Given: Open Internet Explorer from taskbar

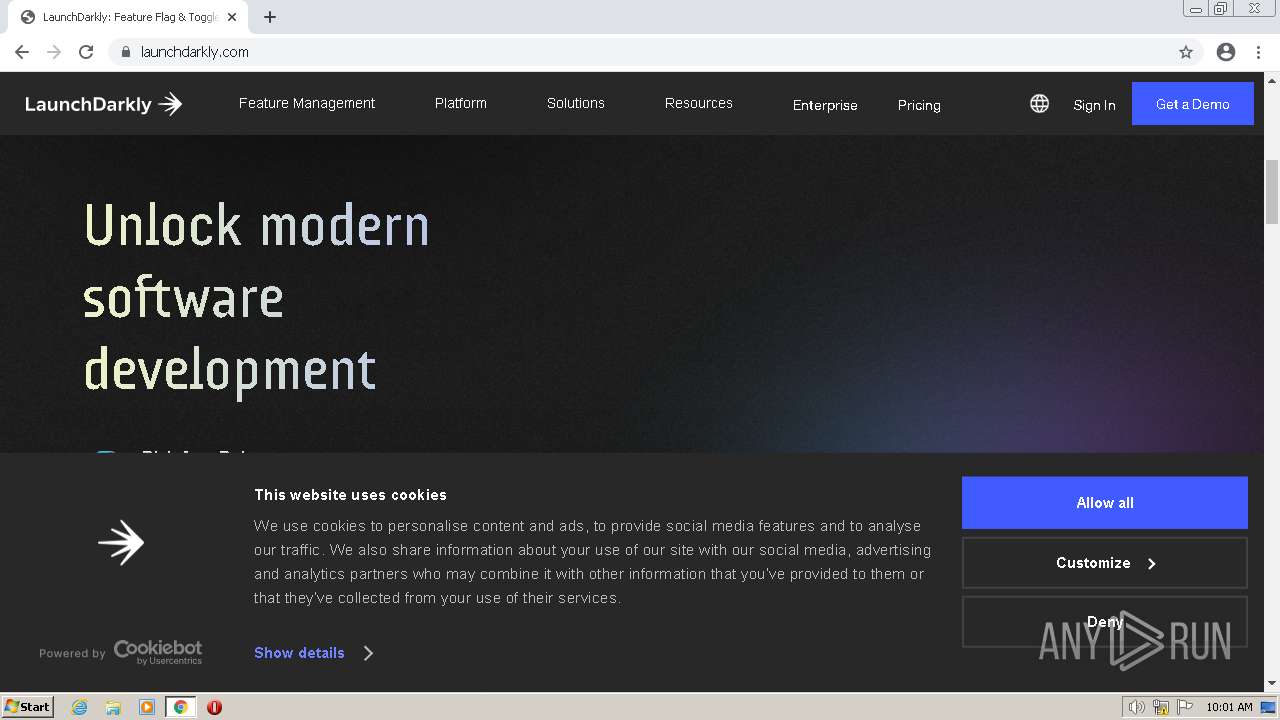Looking at the screenshot, I should (80, 707).
